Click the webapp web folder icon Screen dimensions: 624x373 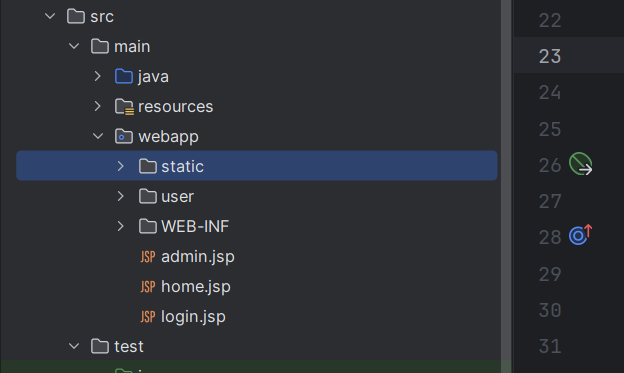coord(124,137)
